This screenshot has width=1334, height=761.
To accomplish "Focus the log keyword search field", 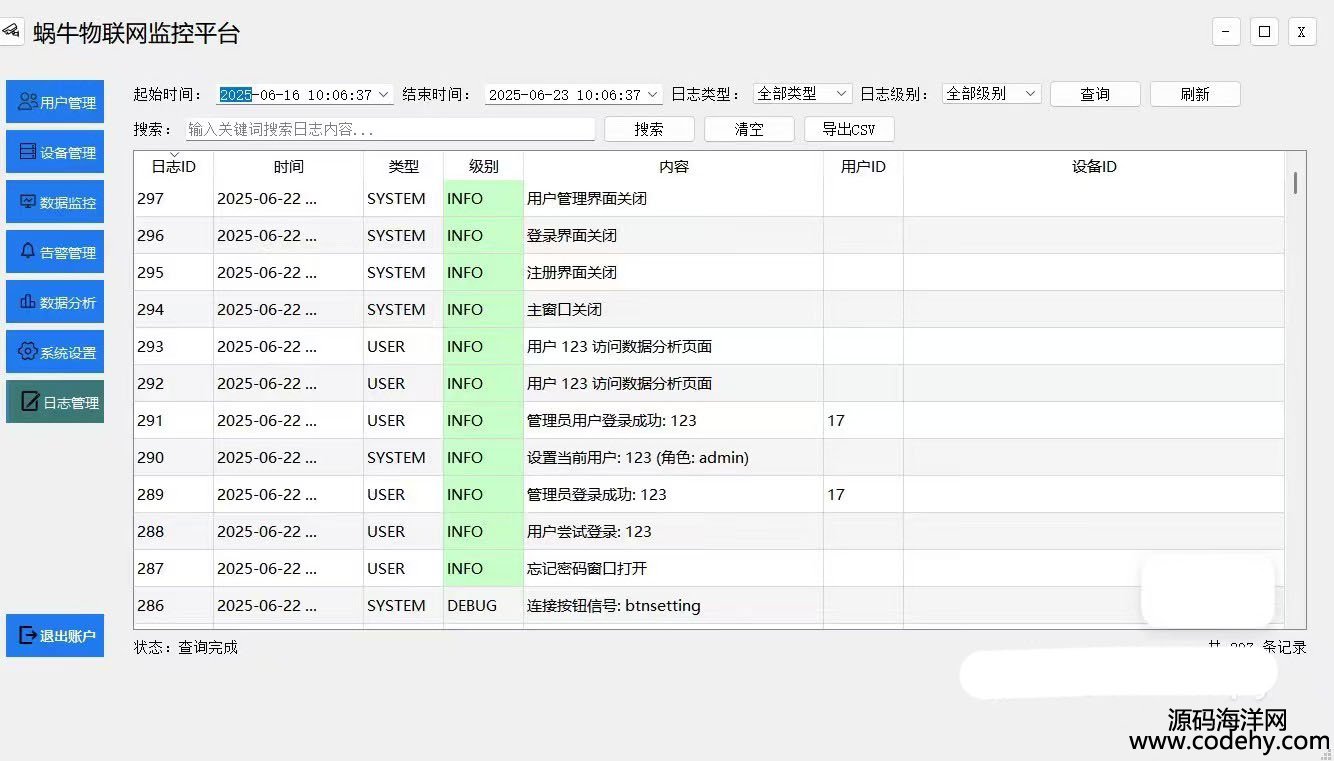I will (390, 130).
